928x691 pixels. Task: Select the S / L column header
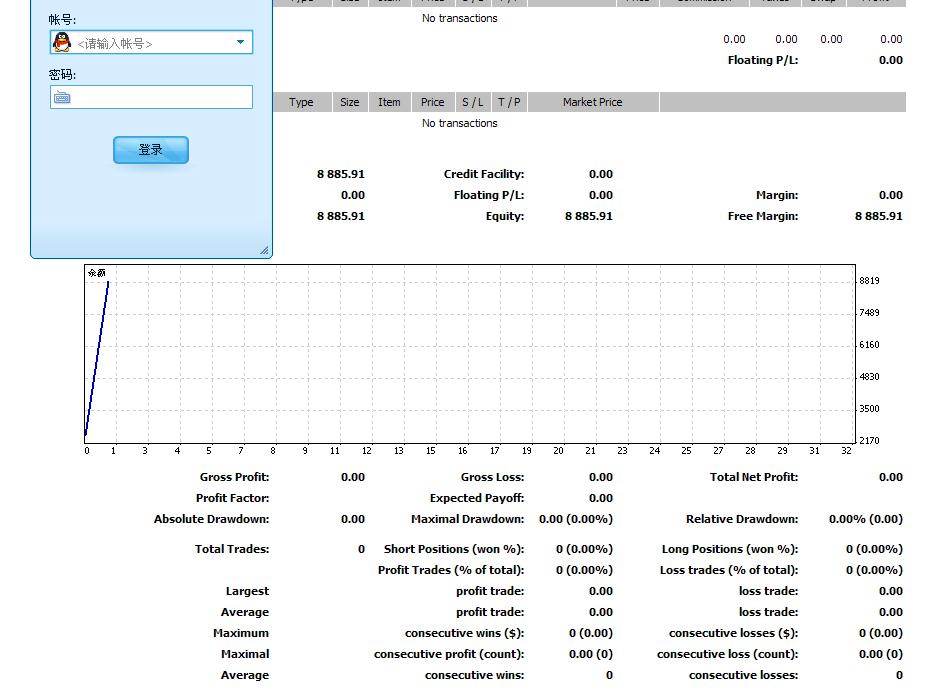click(472, 102)
